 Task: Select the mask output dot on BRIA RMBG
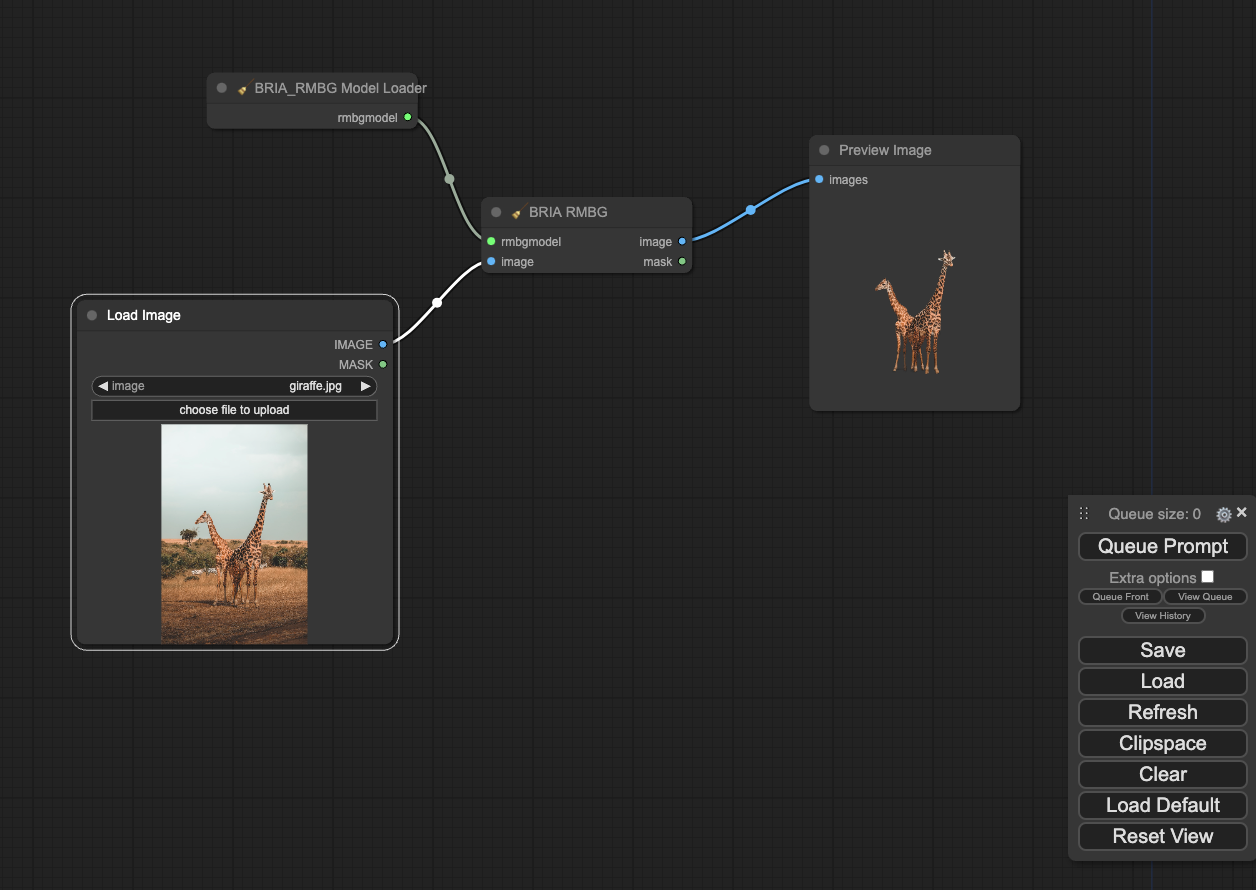tap(683, 262)
